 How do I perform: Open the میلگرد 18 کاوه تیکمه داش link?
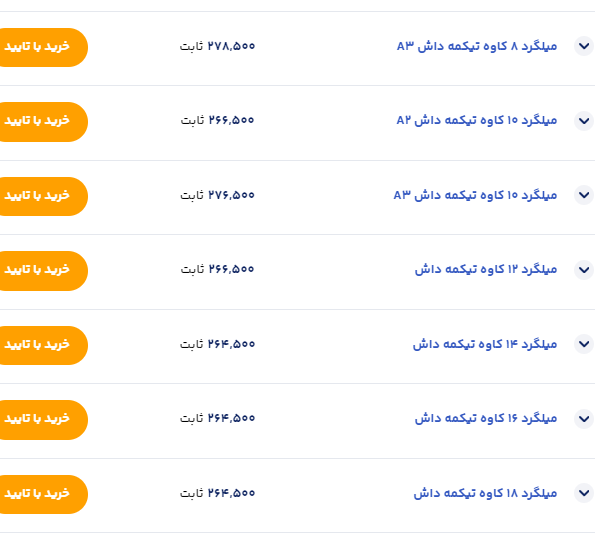tap(486, 493)
